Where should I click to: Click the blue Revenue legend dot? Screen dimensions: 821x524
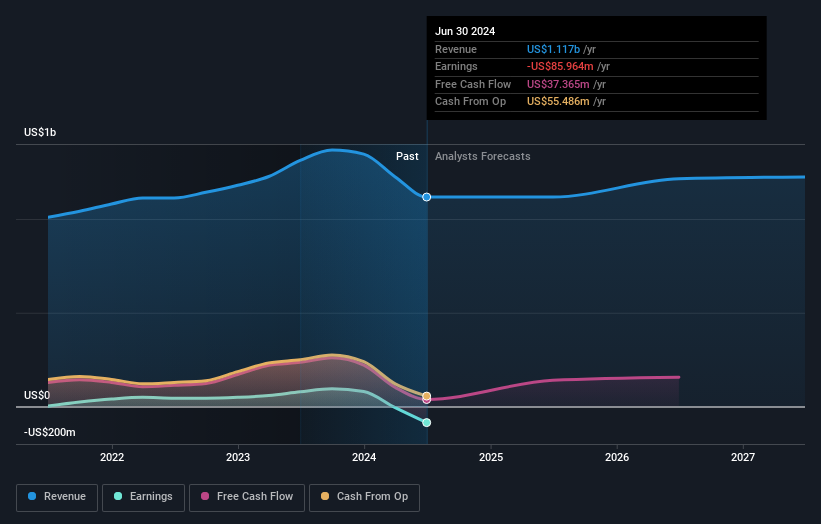click(x=32, y=496)
